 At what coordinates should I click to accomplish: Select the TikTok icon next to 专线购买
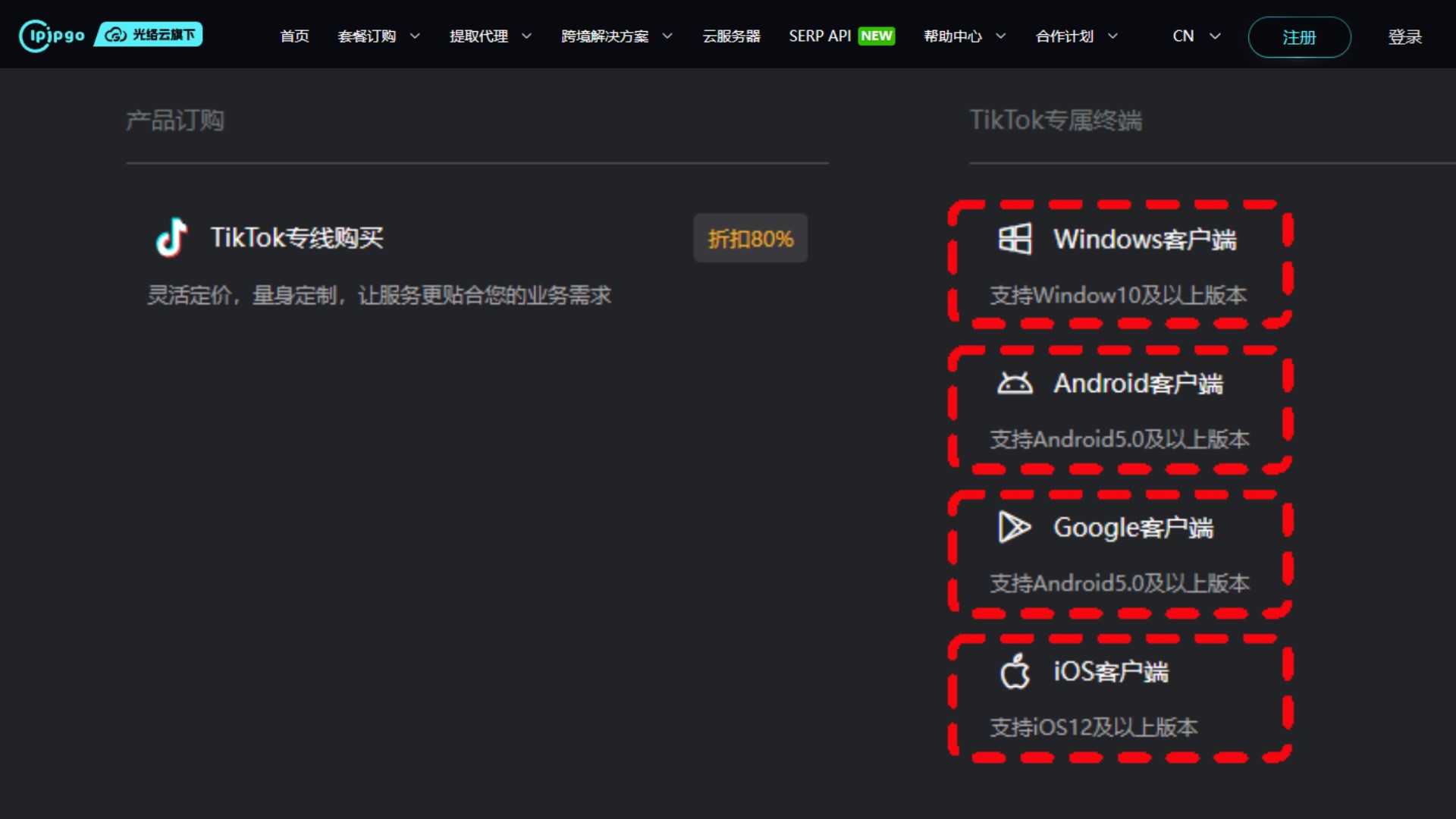point(173,237)
